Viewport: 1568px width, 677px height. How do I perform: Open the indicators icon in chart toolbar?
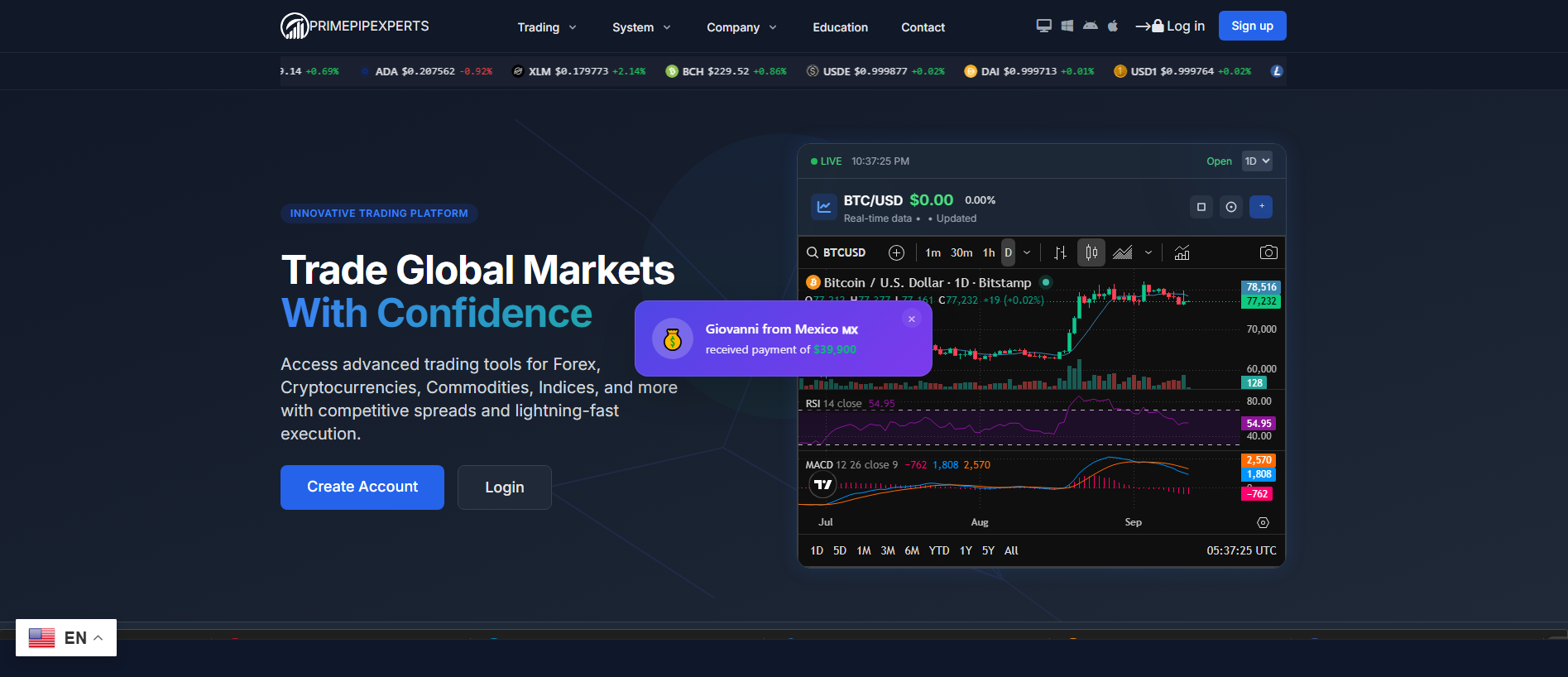point(1182,252)
